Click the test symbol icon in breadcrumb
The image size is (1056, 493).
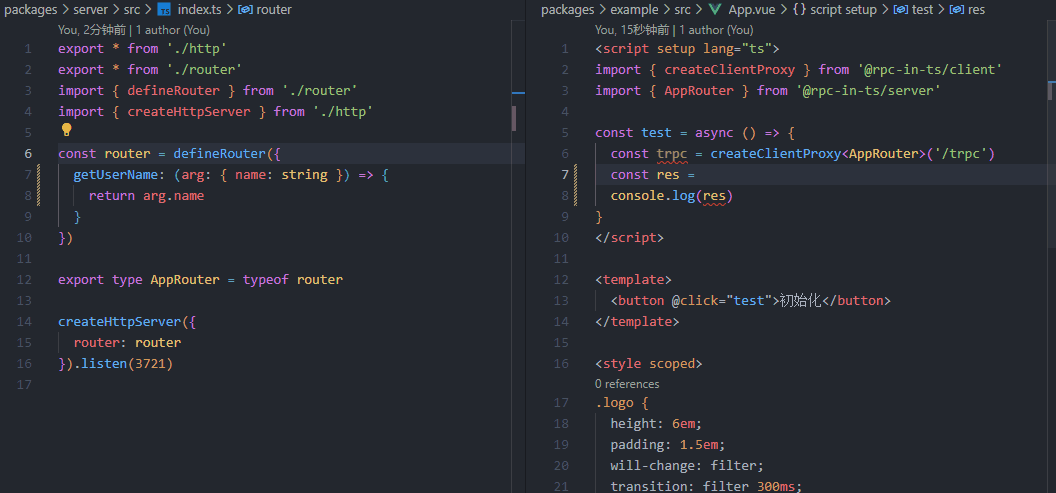click(900, 10)
